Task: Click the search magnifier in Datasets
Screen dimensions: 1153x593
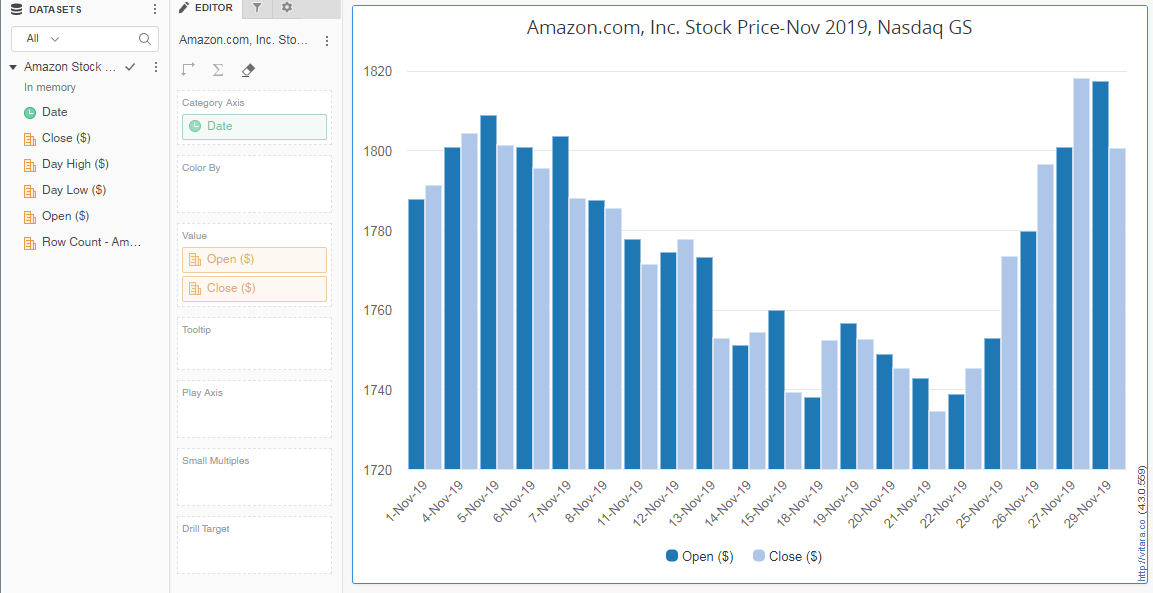Action: (145, 38)
